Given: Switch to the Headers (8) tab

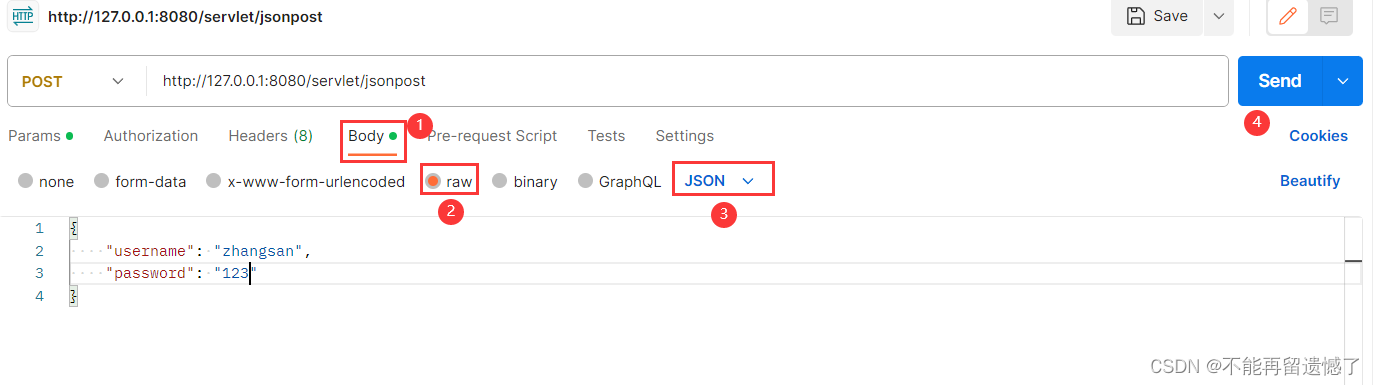Looking at the screenshot, I should pos(270,136).
